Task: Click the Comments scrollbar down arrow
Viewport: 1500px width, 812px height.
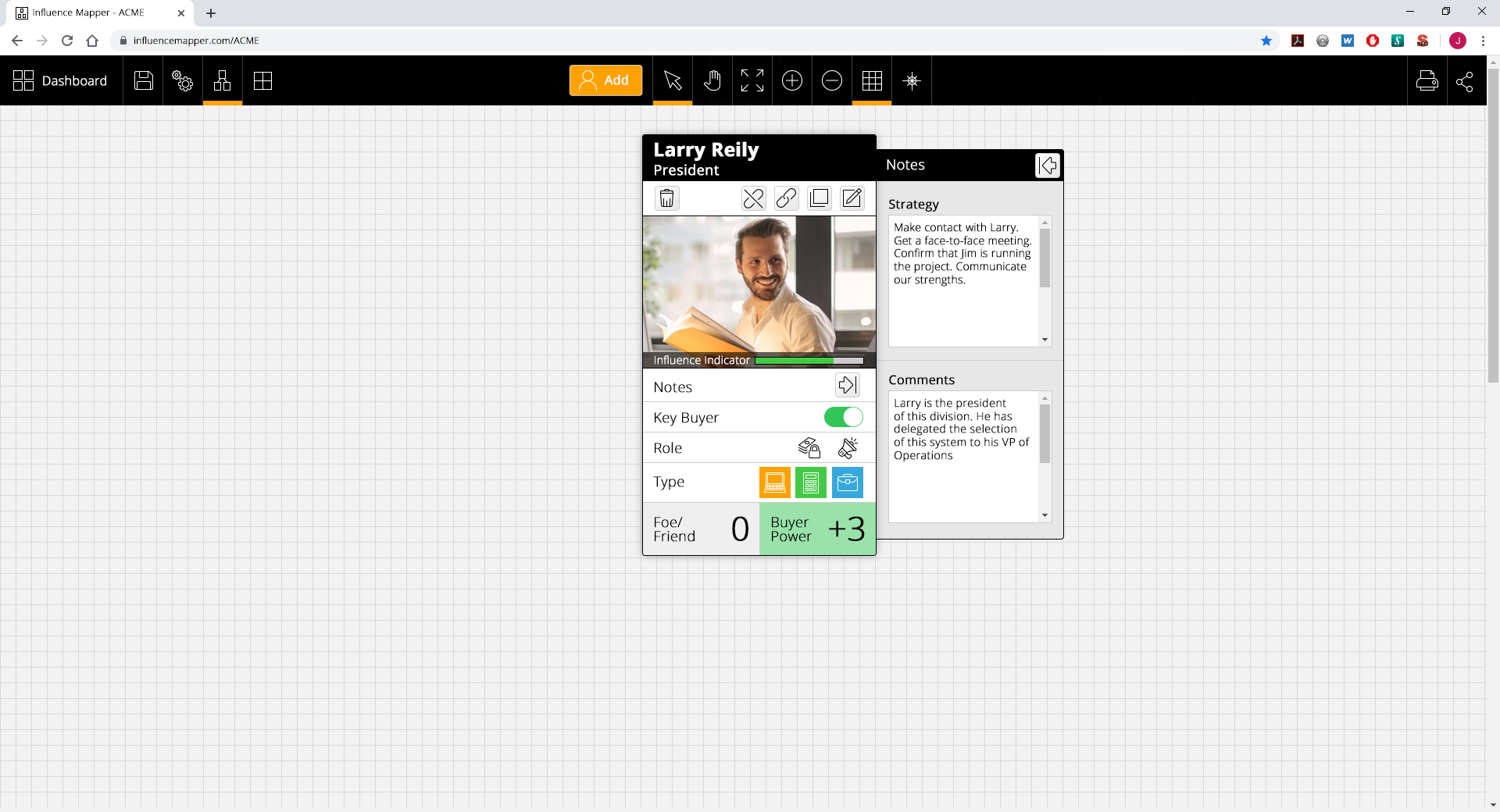Action: tap(1045, 515)
